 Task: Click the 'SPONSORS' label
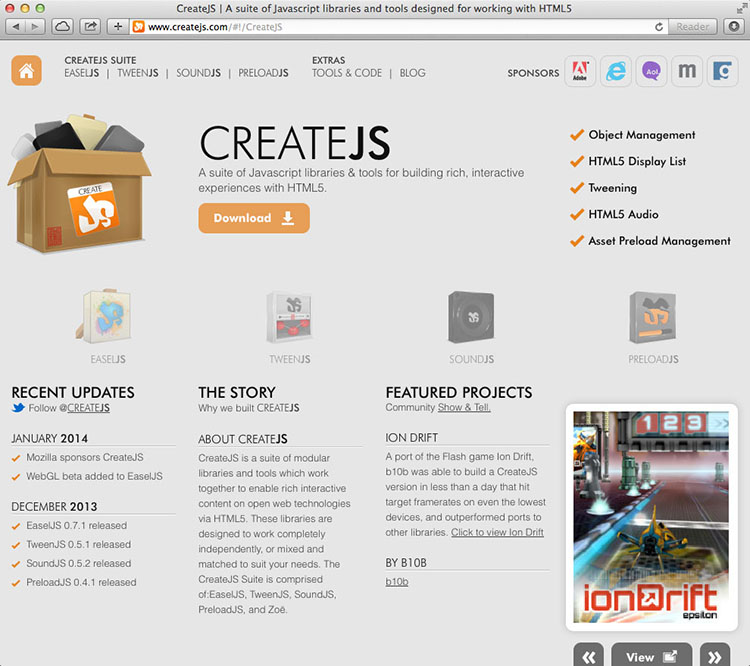tap(533, 73)
